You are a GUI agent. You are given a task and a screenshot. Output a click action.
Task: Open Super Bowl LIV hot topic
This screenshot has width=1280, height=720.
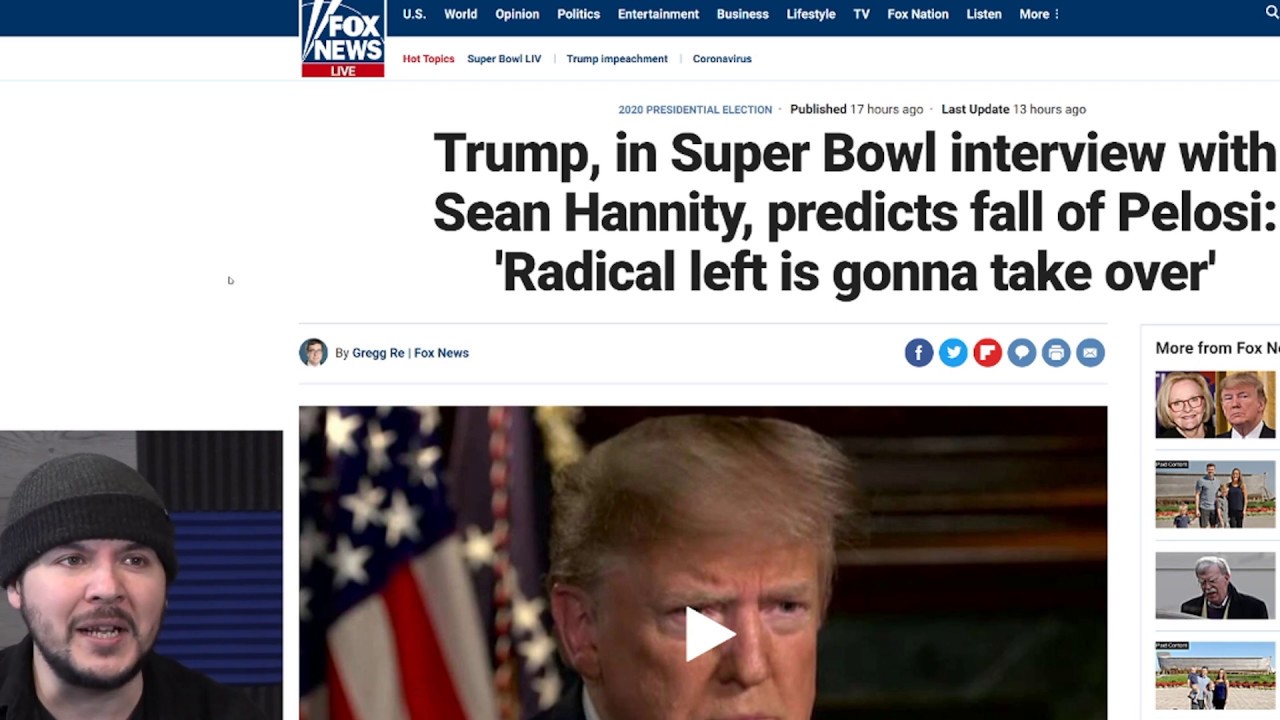pos(504,59)
